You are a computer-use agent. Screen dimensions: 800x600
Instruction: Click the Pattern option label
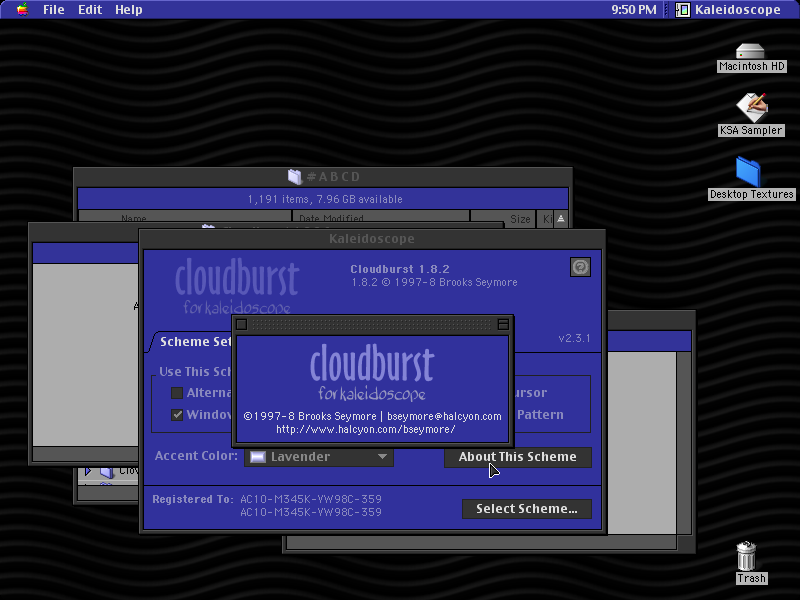coord(540,415)
